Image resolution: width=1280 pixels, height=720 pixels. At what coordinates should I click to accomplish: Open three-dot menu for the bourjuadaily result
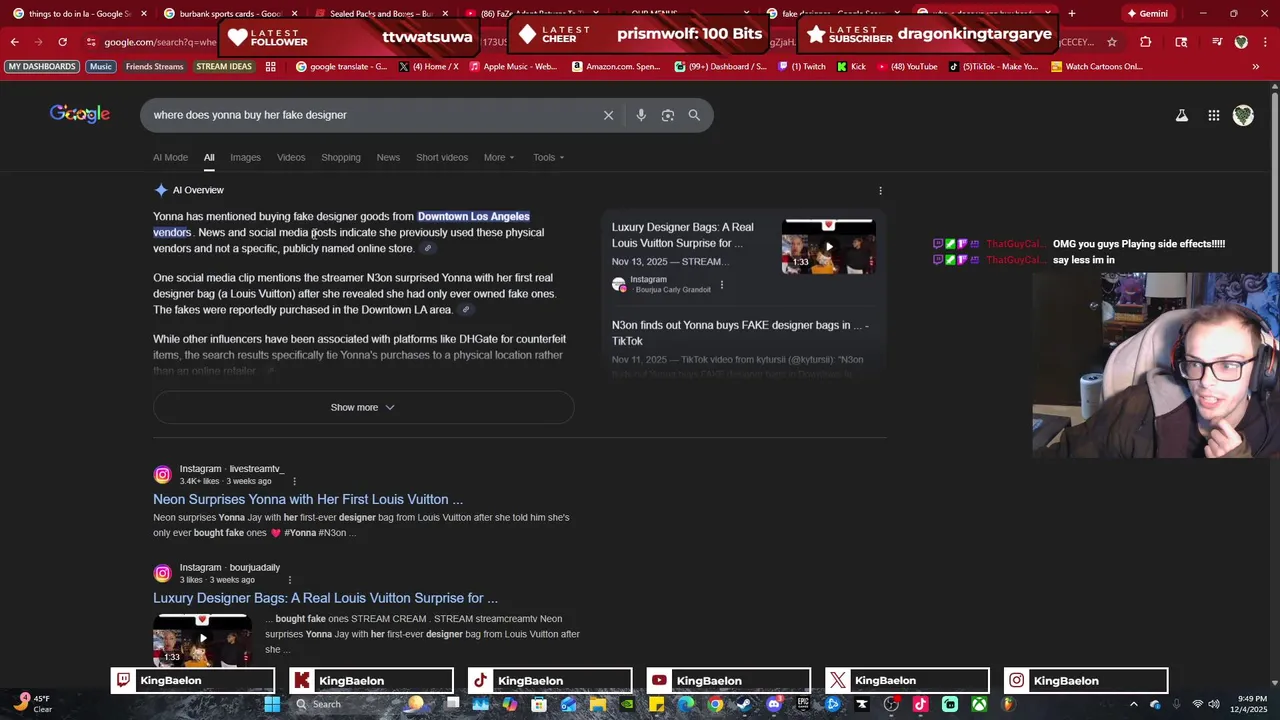point(290,580)
